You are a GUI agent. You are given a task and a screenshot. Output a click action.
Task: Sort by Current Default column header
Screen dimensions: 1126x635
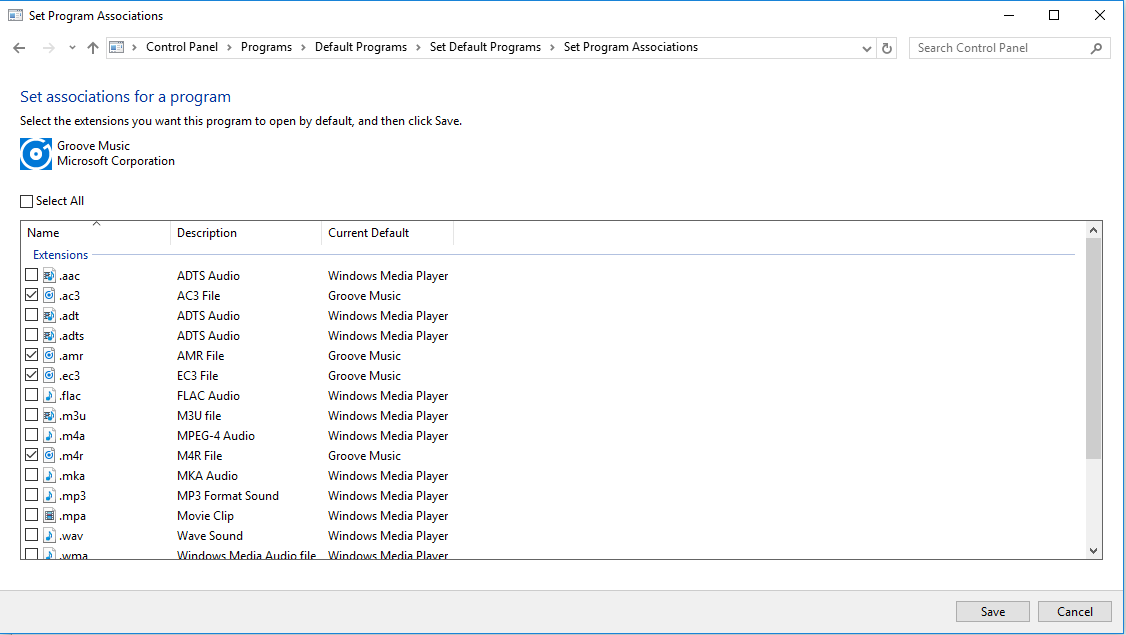tap(387, 233)
